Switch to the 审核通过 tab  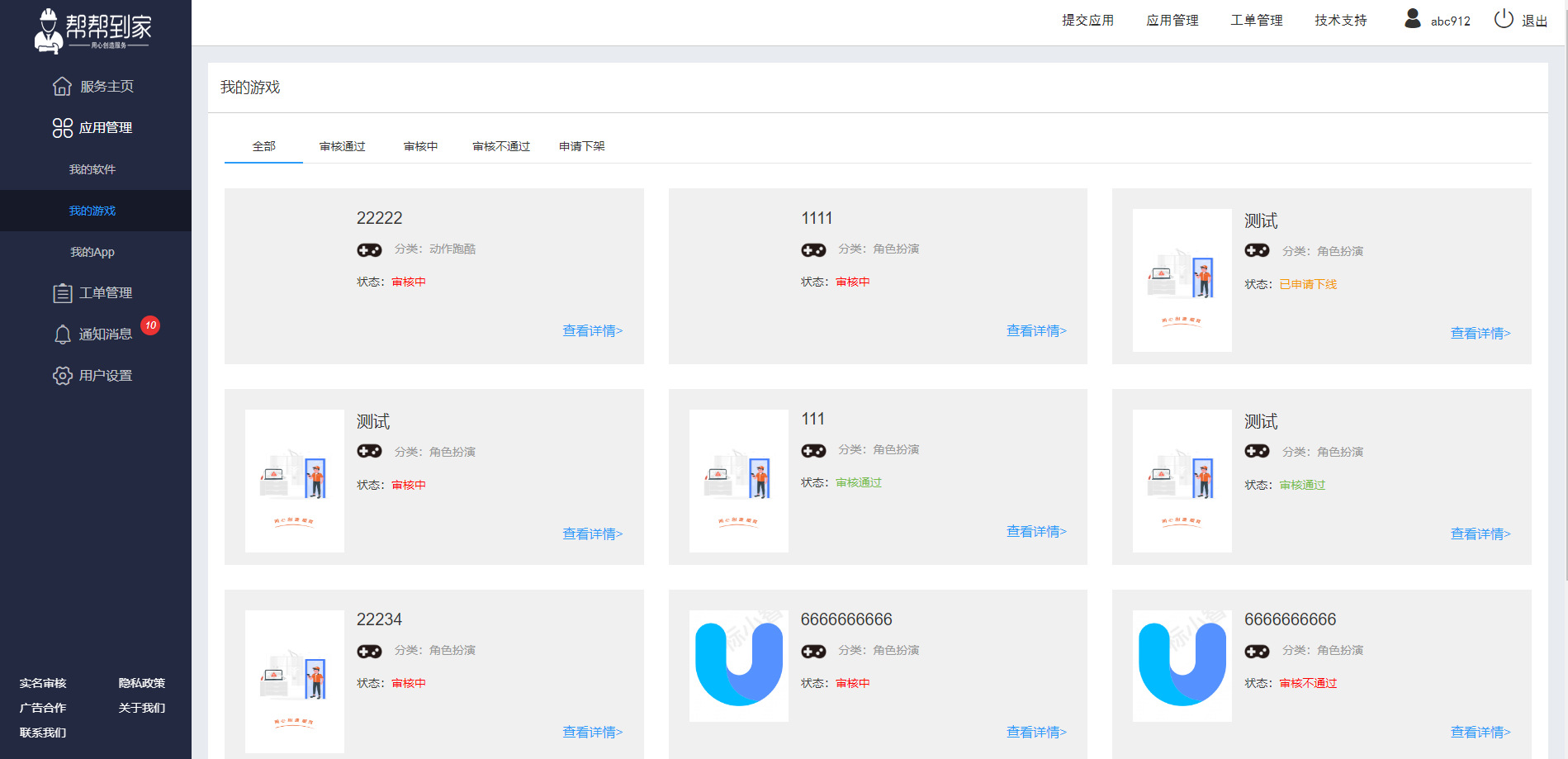341,145
